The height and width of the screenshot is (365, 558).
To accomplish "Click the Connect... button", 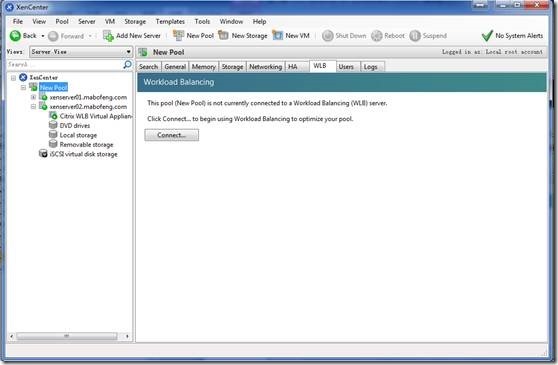I will pyautogui.click(x=172, y=135).
